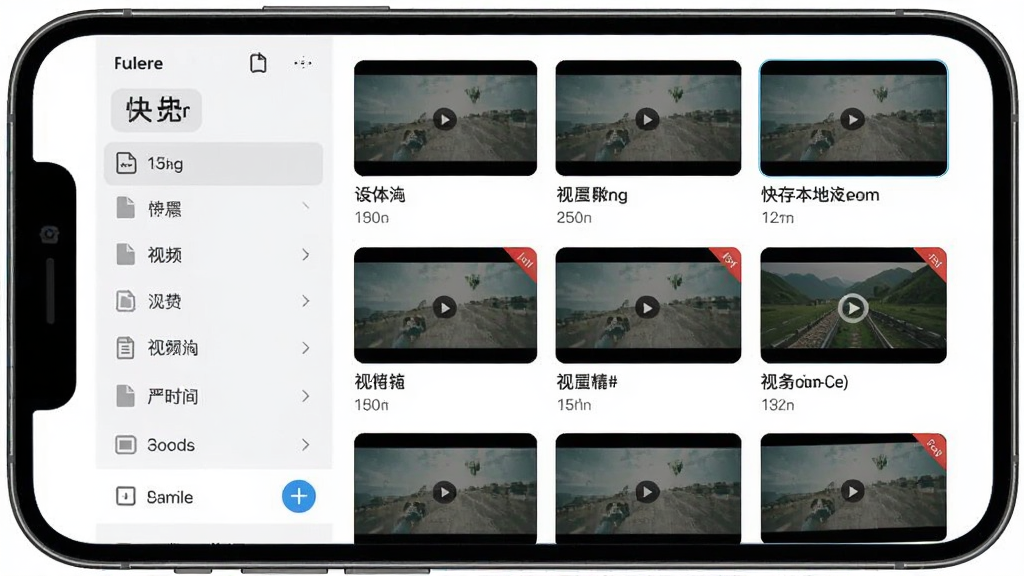Tap the Fulere sidebar title

[138, 63]
